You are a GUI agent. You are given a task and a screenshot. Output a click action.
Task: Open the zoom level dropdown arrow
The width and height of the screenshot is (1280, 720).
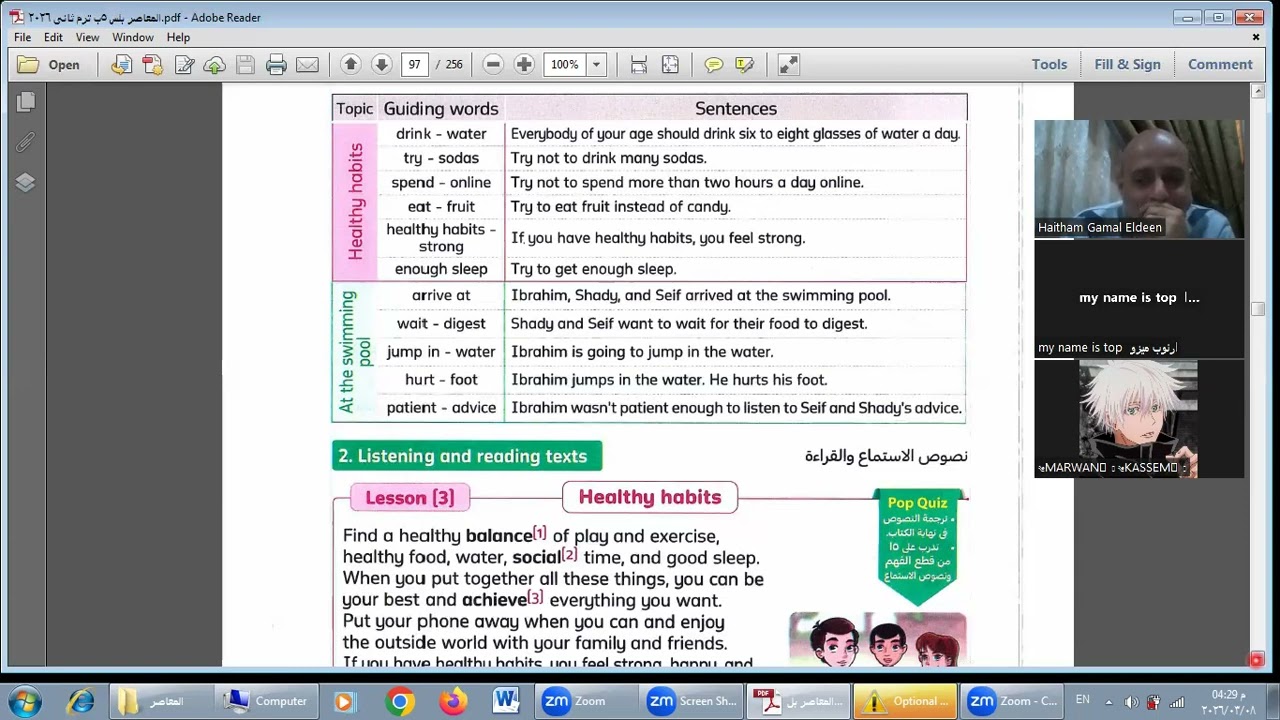[596, 64]
